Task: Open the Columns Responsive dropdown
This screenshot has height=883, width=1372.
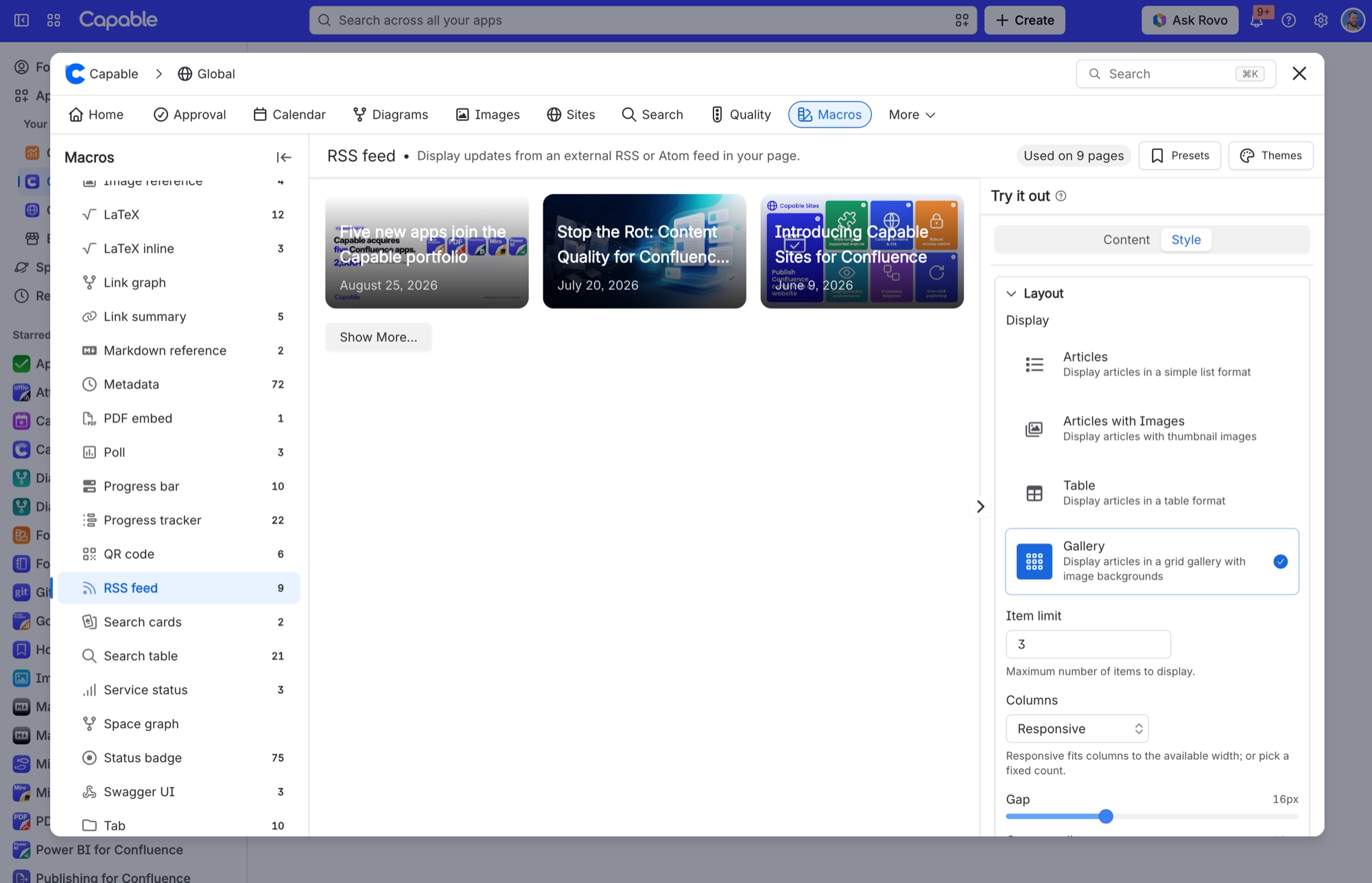Action: pos(1077,729)
